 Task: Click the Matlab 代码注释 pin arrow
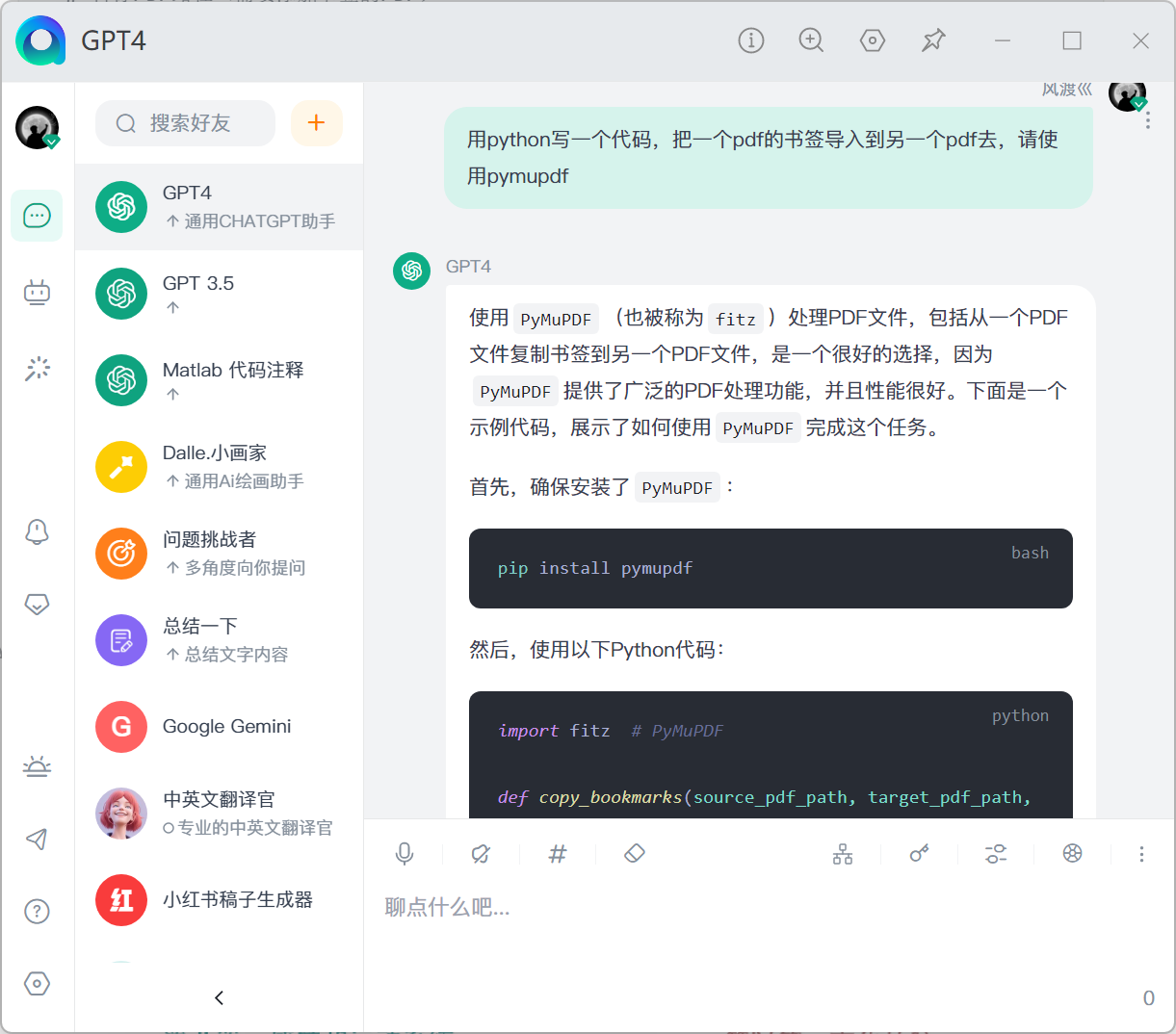tap(173, 395)
